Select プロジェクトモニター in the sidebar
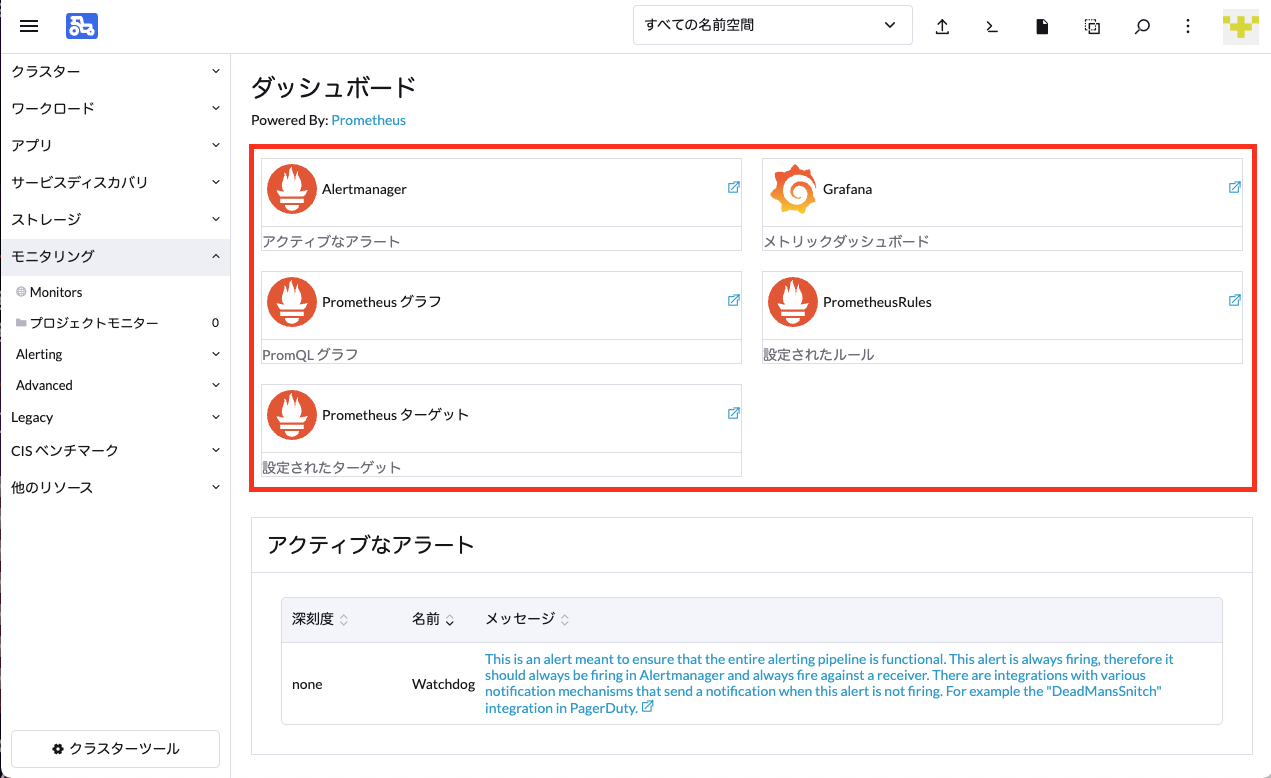 [115, 323]
